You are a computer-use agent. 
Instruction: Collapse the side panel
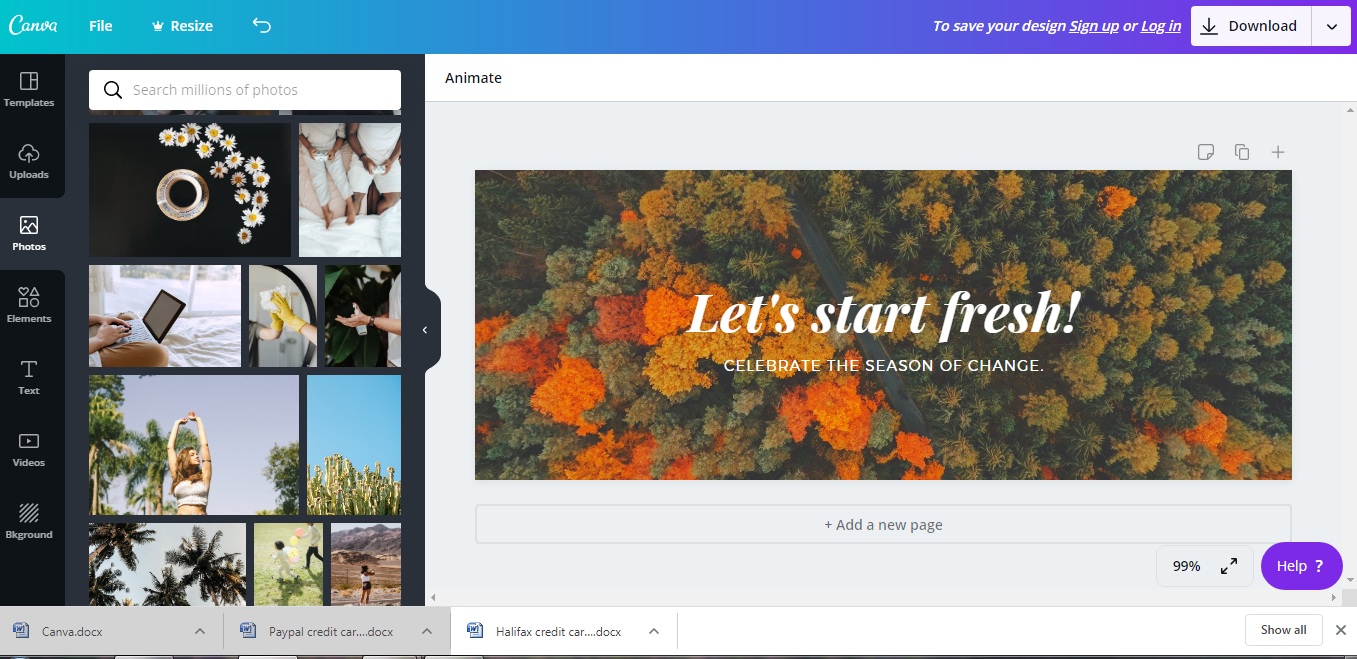pos(425,330)
